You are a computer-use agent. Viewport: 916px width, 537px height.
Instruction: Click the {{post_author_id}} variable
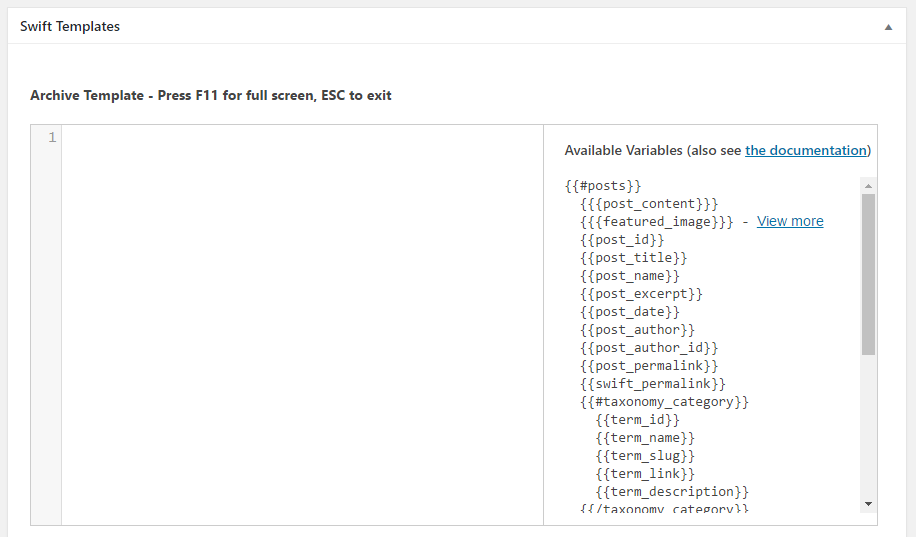point(649,348)
